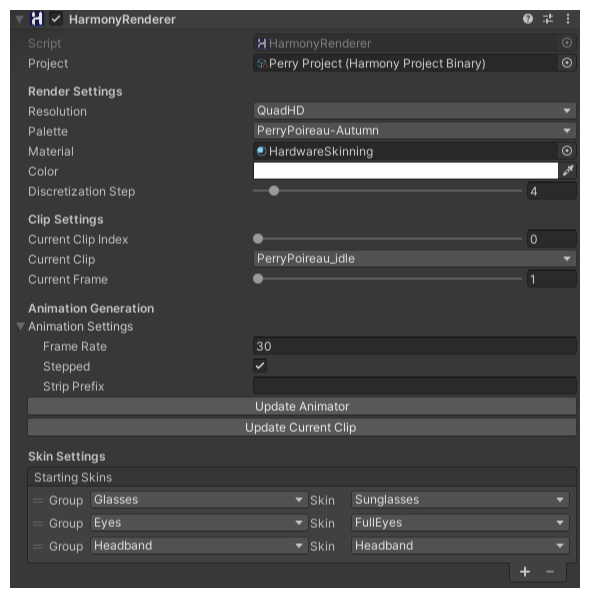Open the Resolution QuadHD dropdown
This screenshot has width=590, height=598.
pos(415,111)
